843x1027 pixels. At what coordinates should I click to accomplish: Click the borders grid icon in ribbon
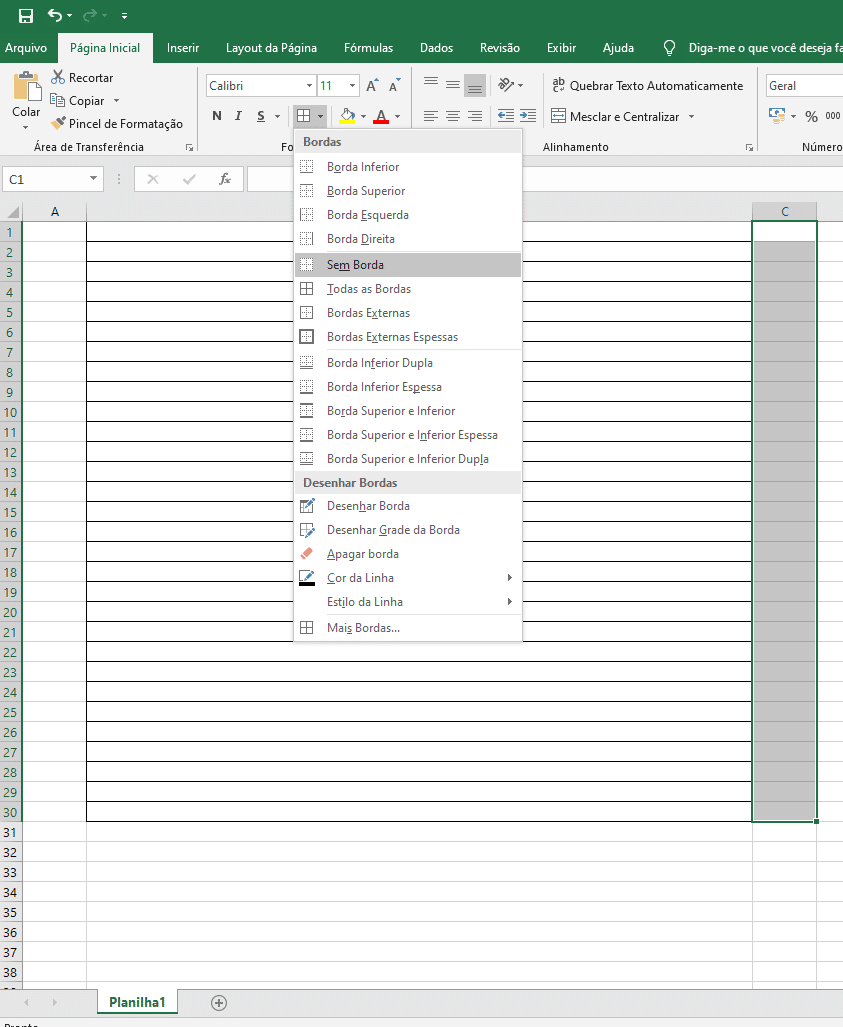coord(303,116)
